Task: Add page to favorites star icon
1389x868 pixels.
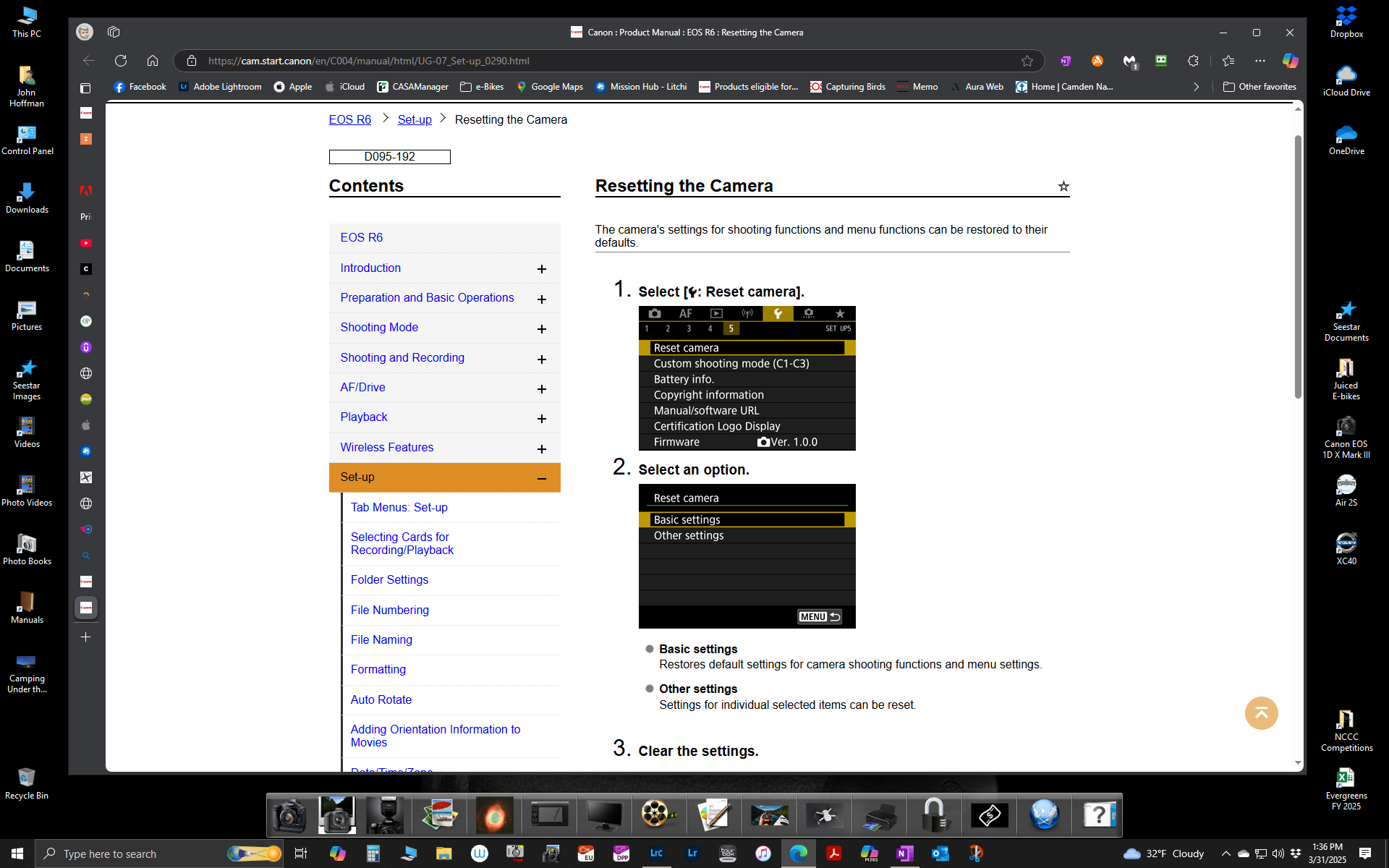Action: (x=1027, y=61)
